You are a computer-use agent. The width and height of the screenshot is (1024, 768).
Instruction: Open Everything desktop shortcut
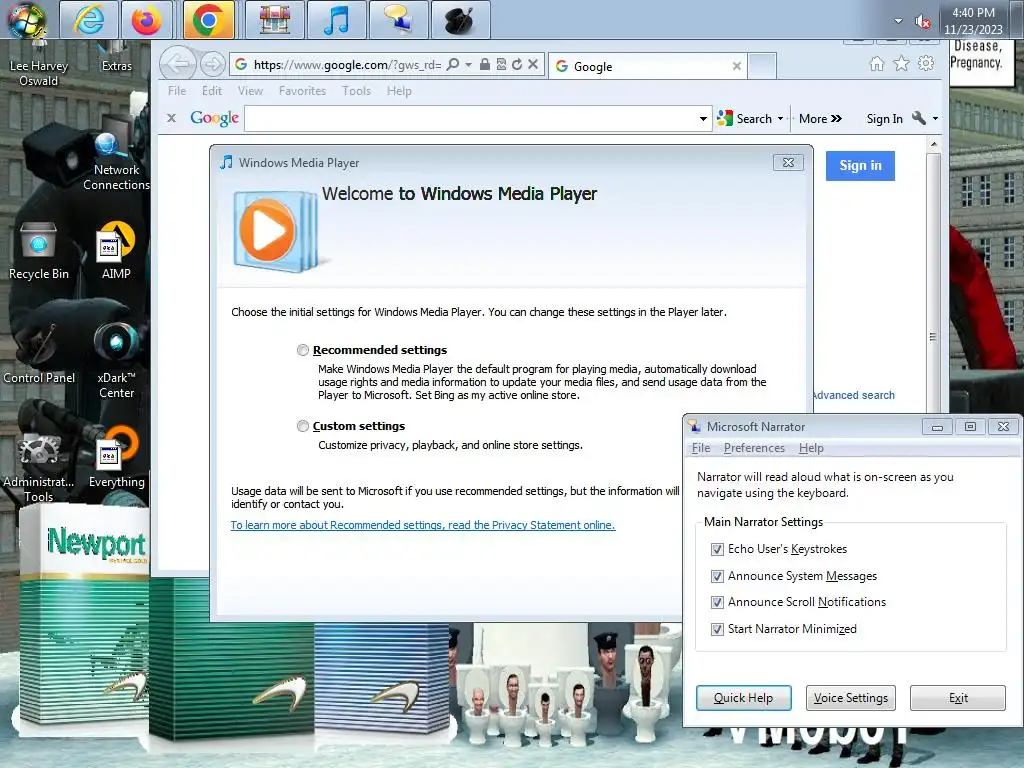click(116, 457)
